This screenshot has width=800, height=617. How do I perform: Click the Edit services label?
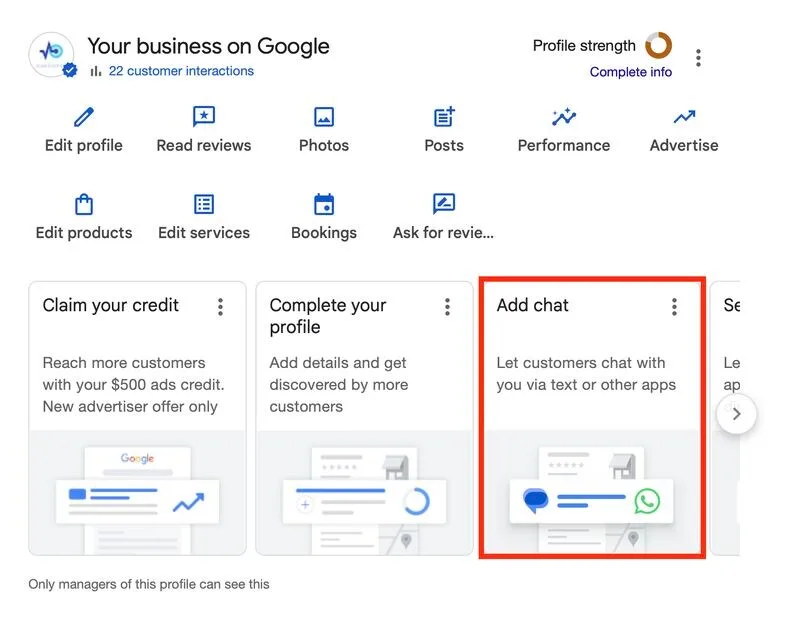(204, 233)
